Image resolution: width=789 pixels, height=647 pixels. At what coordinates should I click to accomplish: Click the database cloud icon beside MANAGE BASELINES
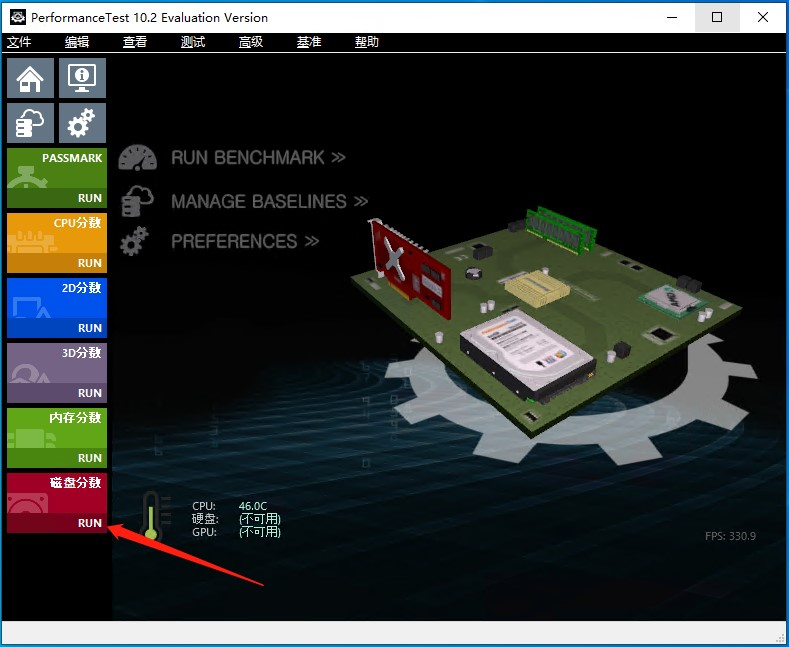click(x=137, y=201)
